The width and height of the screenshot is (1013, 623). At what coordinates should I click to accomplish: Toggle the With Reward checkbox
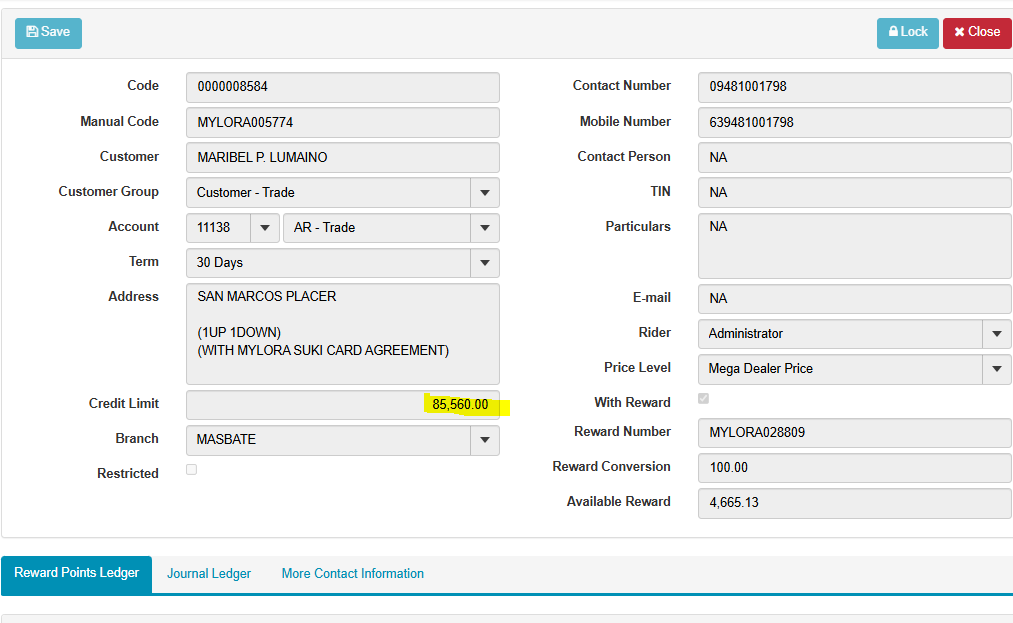click(x=704, y=399)
